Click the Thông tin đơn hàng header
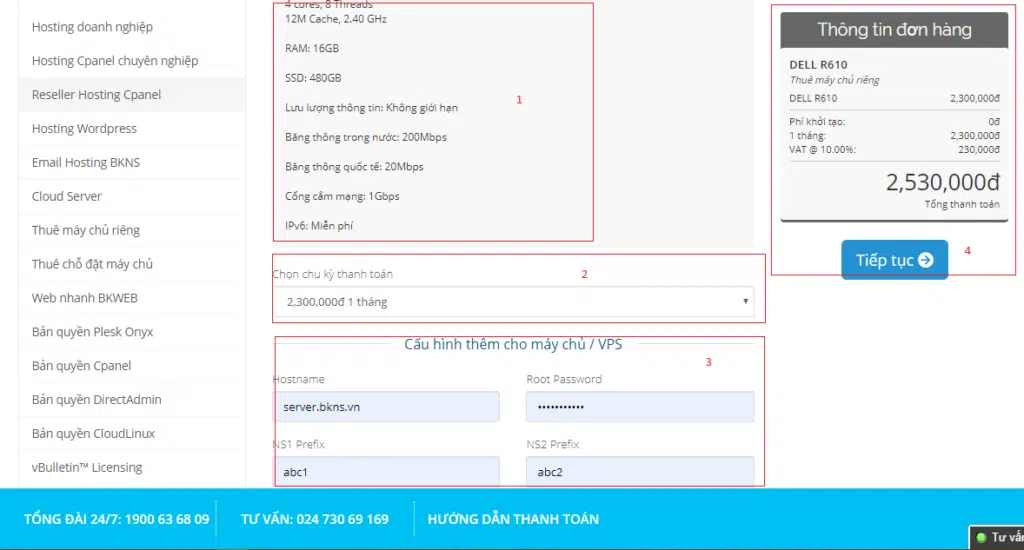 894,30
